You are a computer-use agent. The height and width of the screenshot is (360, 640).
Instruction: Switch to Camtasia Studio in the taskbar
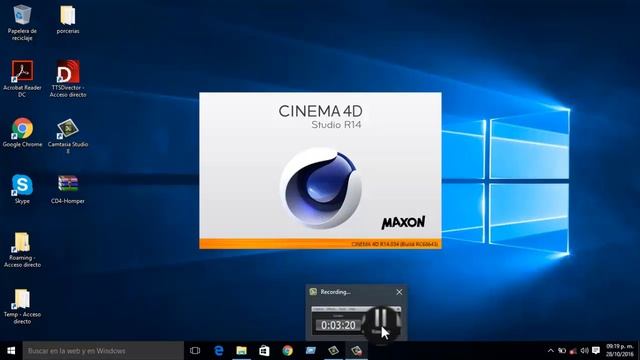pos(333,351)
